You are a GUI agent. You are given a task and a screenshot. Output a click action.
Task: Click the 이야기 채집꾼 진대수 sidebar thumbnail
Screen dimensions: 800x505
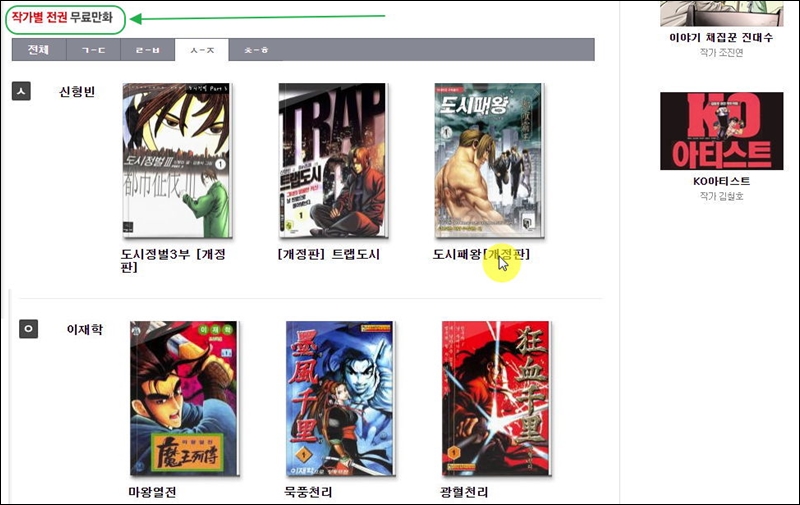pos(721,13)
